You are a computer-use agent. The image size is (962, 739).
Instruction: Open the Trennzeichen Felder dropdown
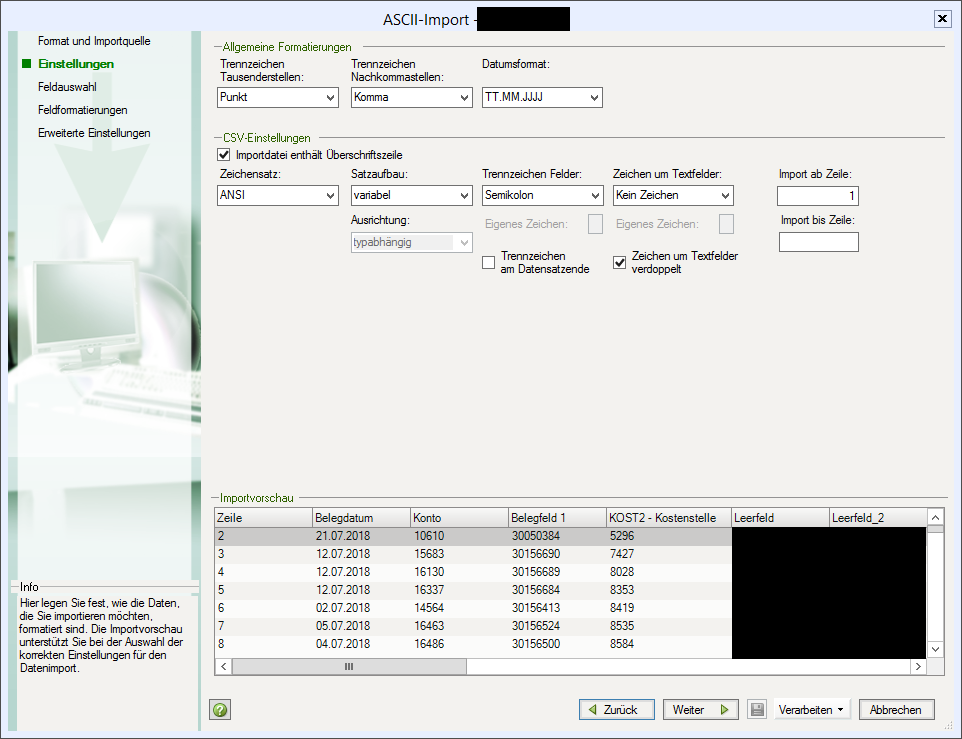(x=542, y=195)
